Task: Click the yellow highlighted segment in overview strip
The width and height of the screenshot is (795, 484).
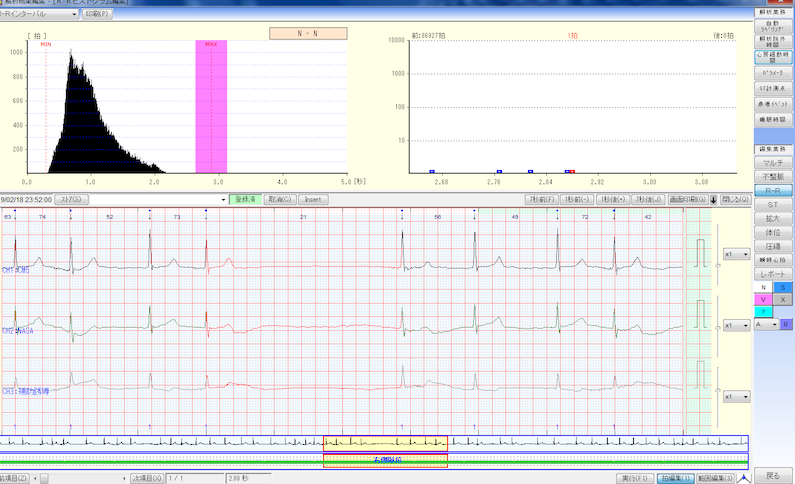Action: [x=385, y=442]
